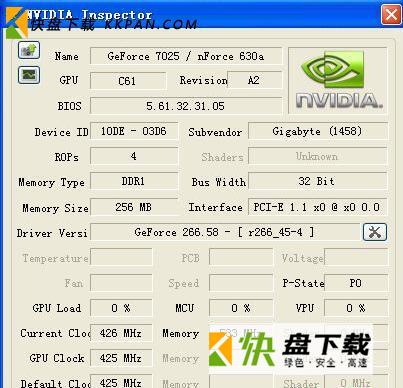Screen dimensions: 403x388
Task: Click the empty Speed field
Action: 241,283
